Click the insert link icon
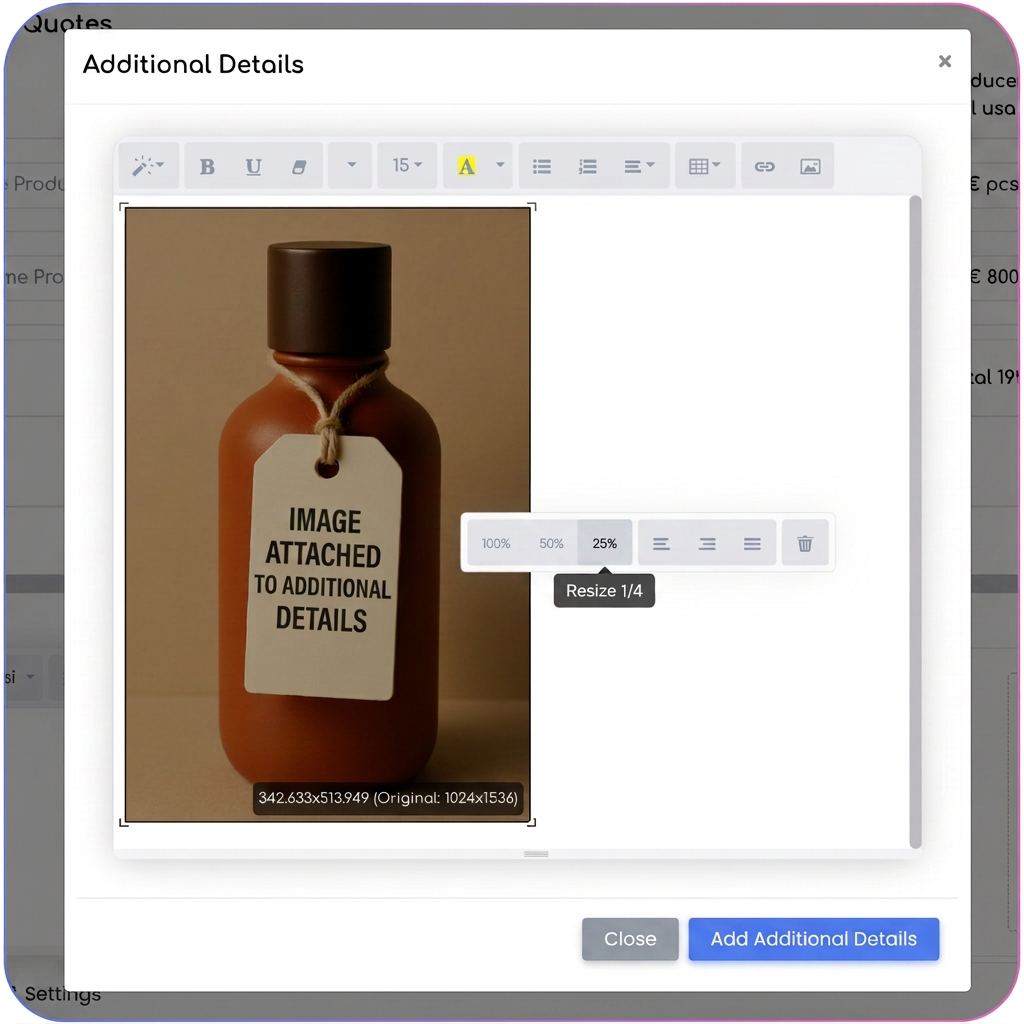This screenshot has height=1024, width=1024. coord(764,167)
